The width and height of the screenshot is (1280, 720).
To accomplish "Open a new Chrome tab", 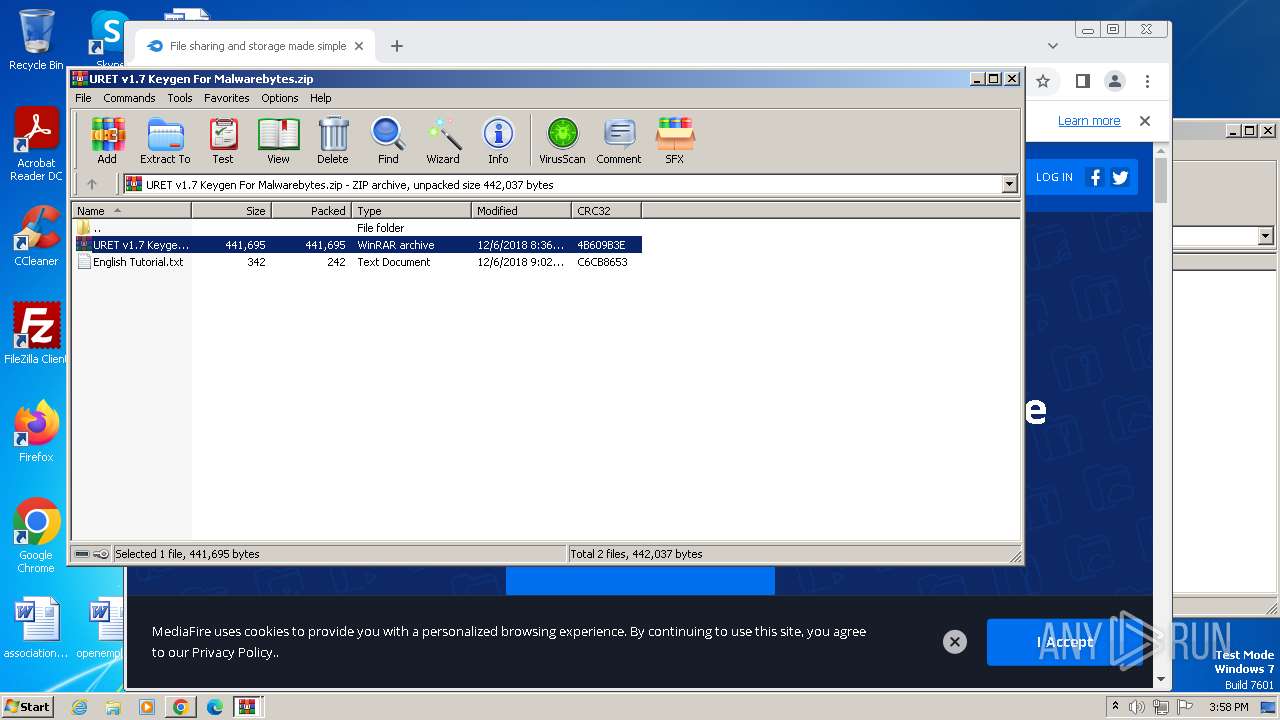I will pos(397,46).
